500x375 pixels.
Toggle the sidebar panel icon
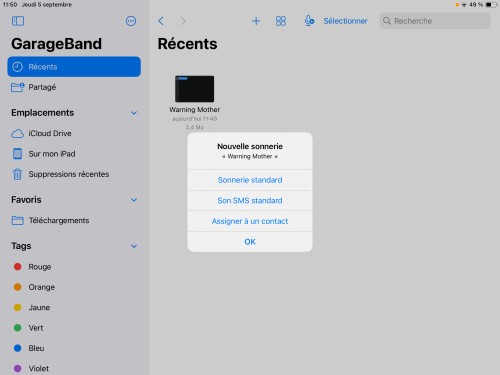18,21
